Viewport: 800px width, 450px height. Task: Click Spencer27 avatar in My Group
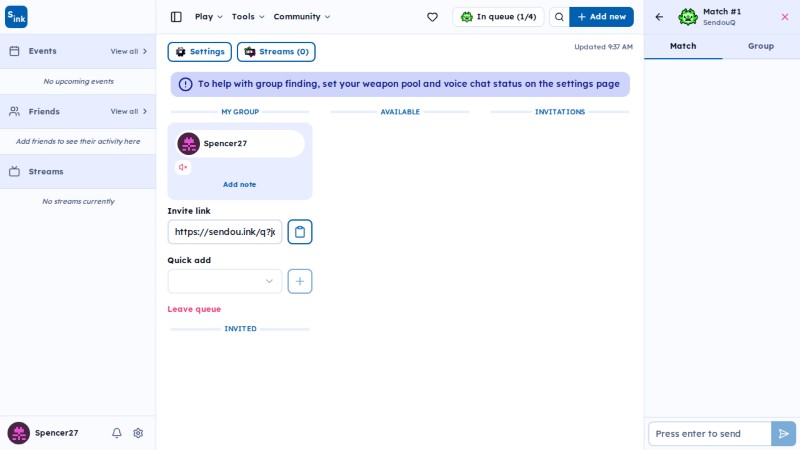click(188, 143)
